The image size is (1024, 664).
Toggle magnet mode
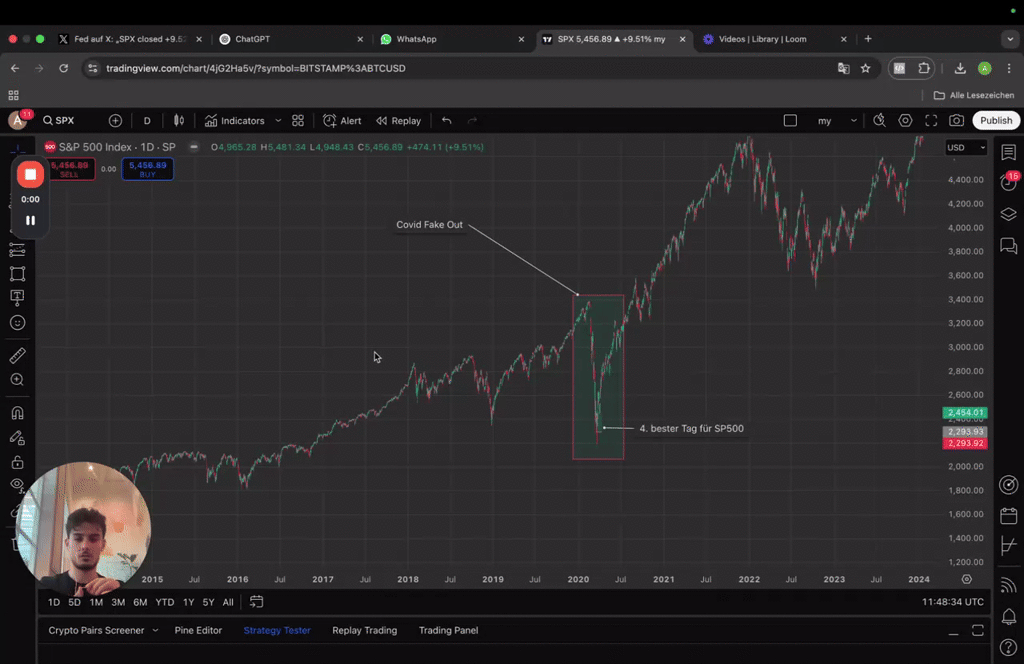(17, 413)
